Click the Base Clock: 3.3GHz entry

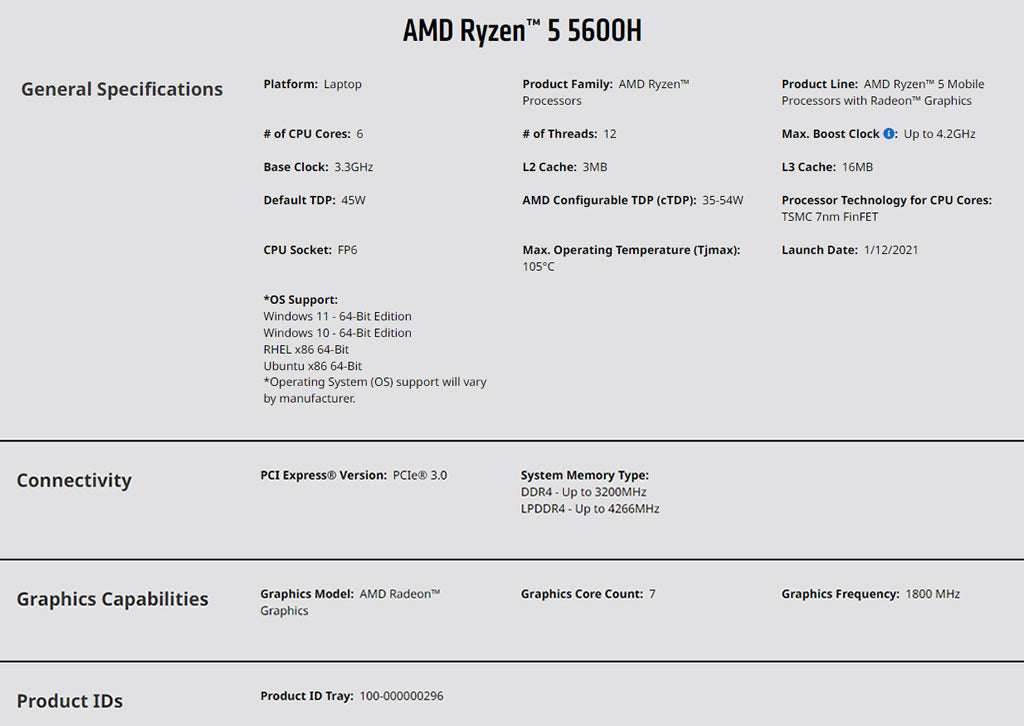(318, 167)
